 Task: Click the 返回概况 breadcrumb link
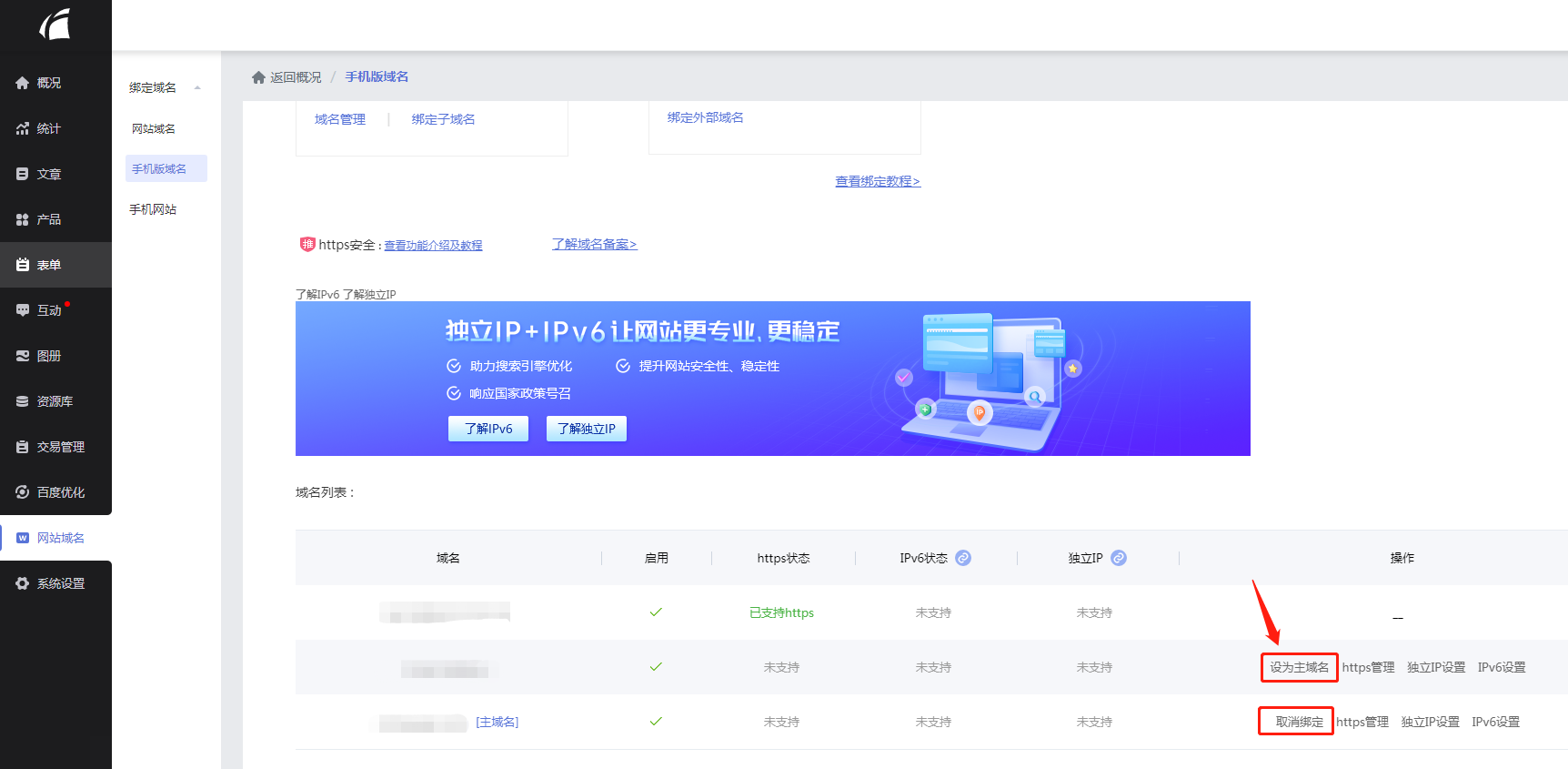click(296, 77)
